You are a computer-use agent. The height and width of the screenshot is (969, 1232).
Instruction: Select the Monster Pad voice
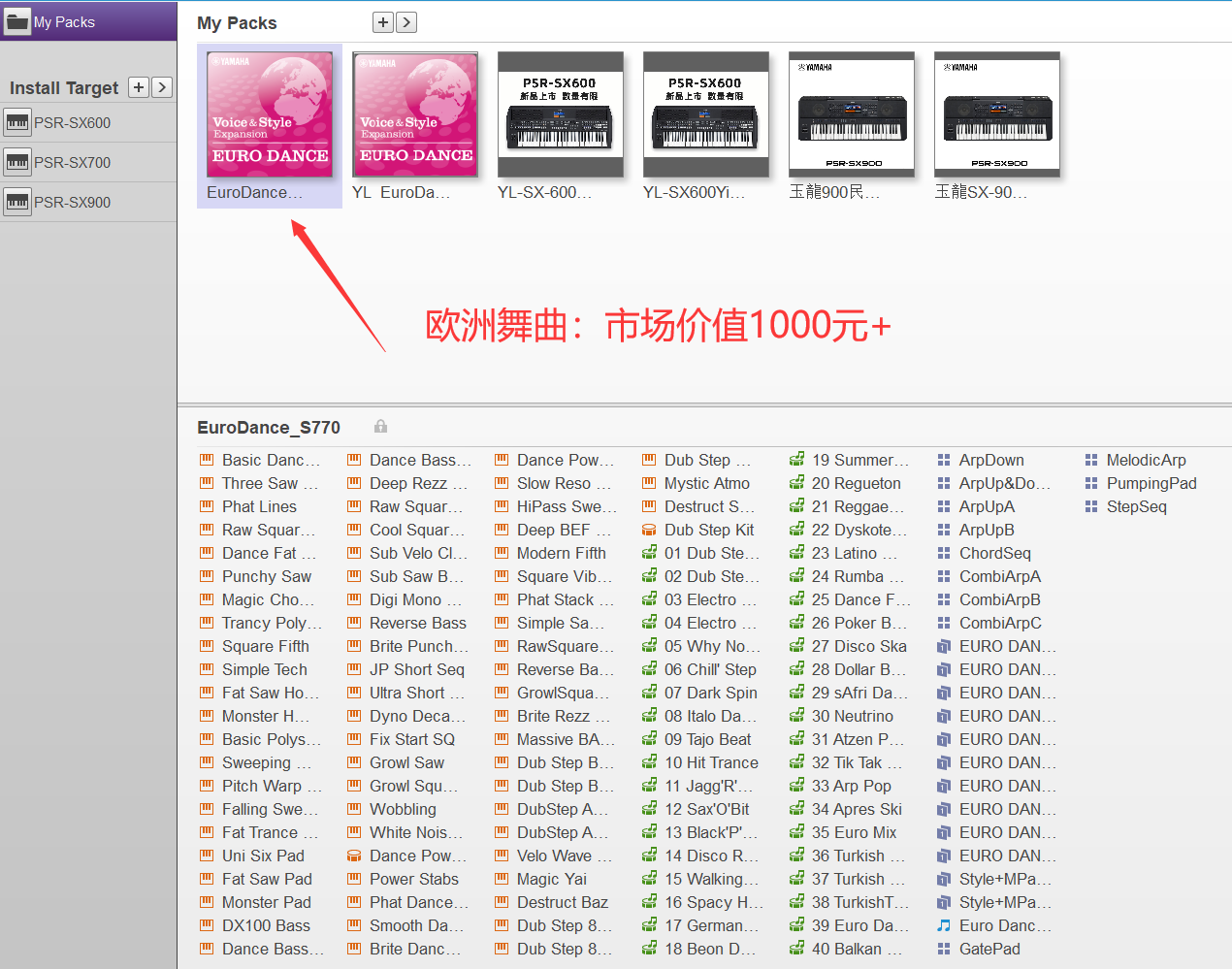coord(267,902)
